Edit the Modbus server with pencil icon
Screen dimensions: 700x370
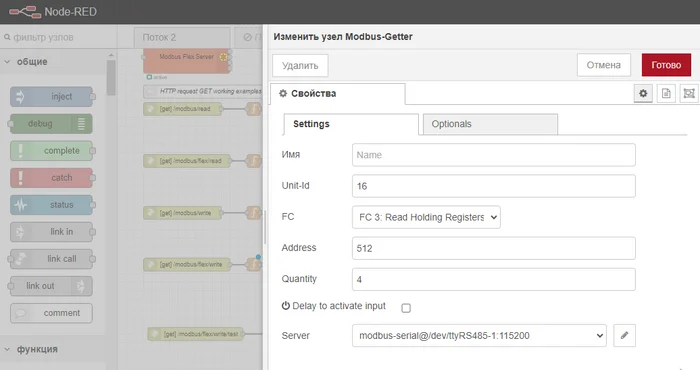[x=624, y=335]
